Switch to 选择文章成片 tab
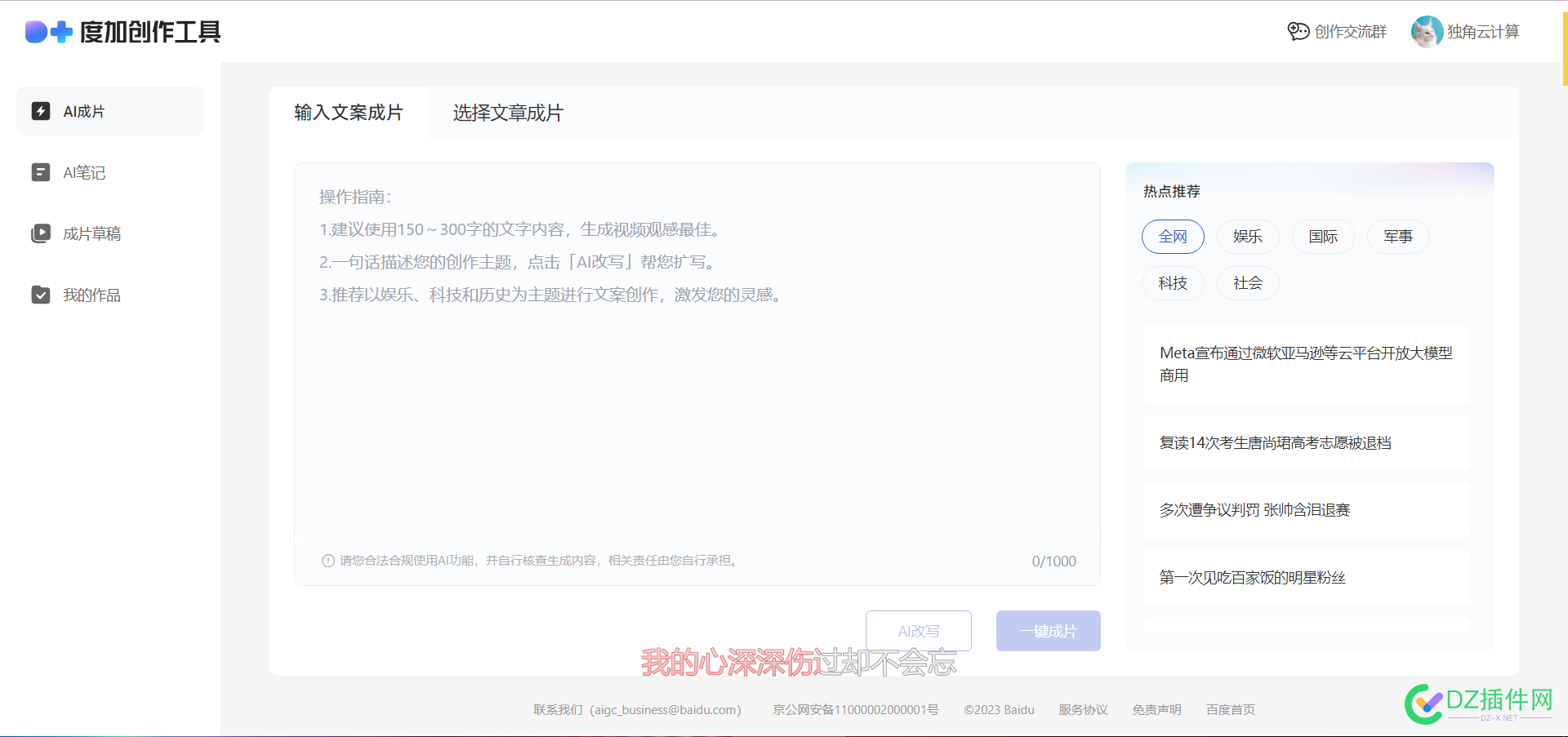 point(508,113)
